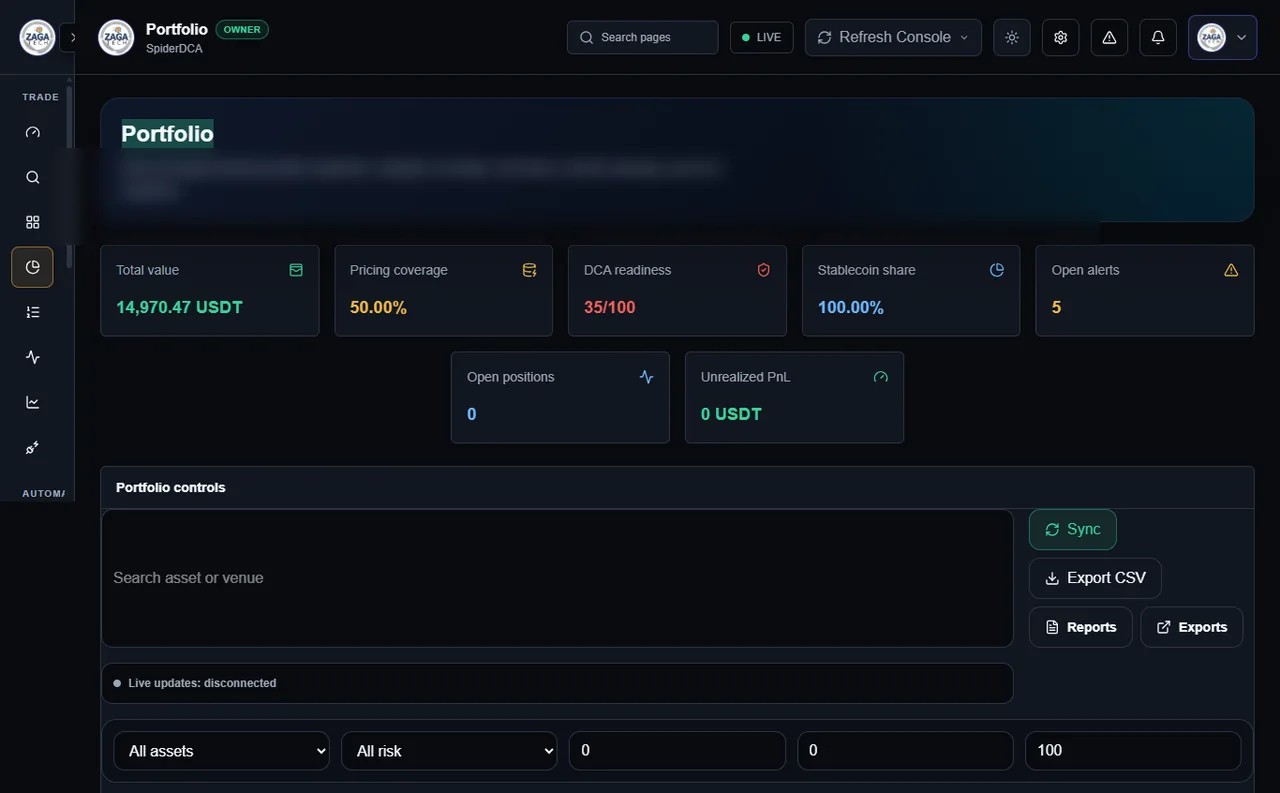Click the 14,970.47 USDT total value
This screenshot has width=1280, height=793.
click(179, 307)
